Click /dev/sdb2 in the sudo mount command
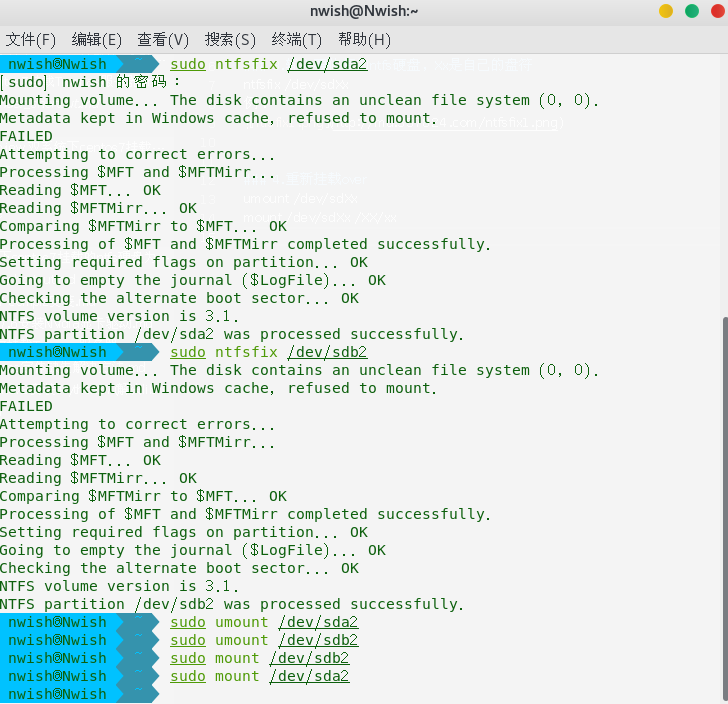The height and width of the screenshot is (704, 728). tap(309, 658)
